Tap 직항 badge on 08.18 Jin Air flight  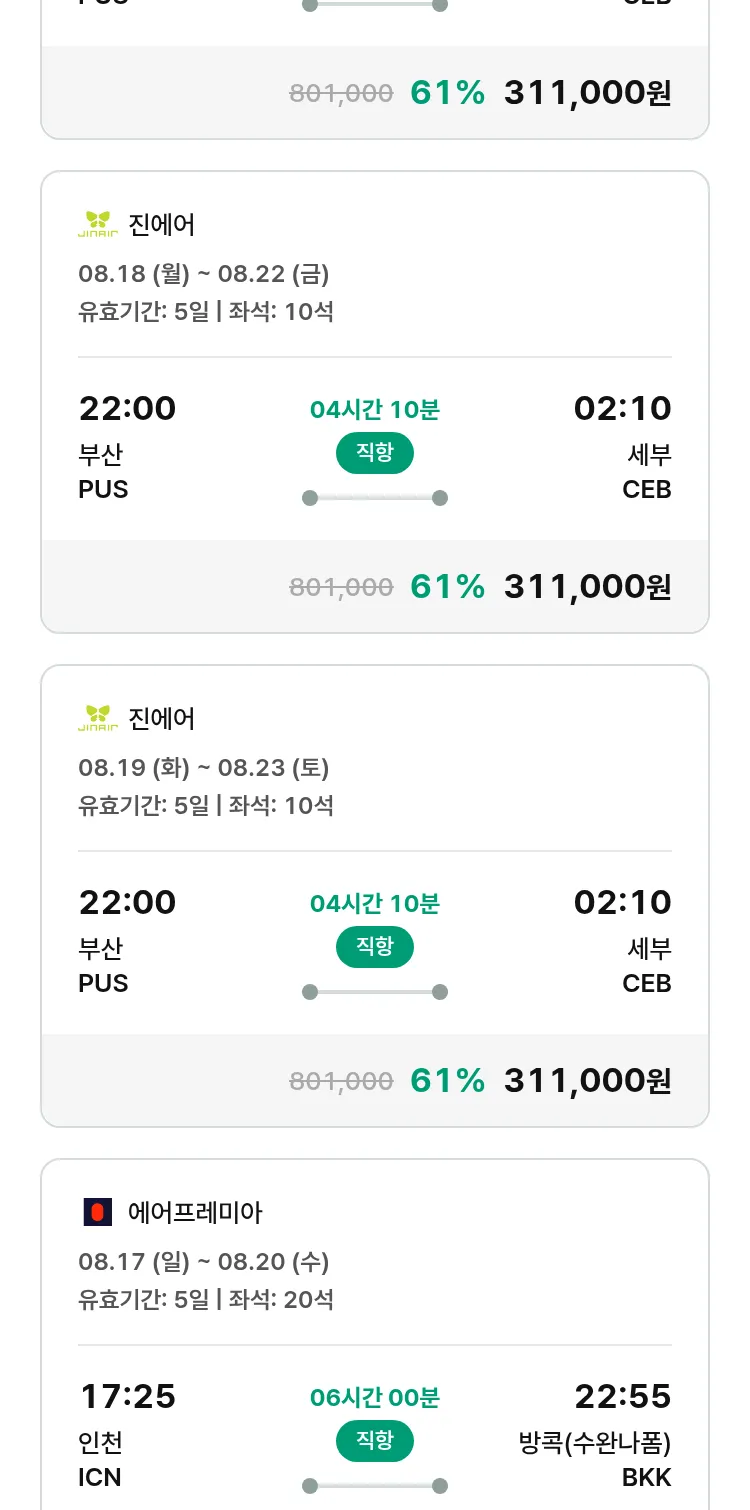pos(375,453)
